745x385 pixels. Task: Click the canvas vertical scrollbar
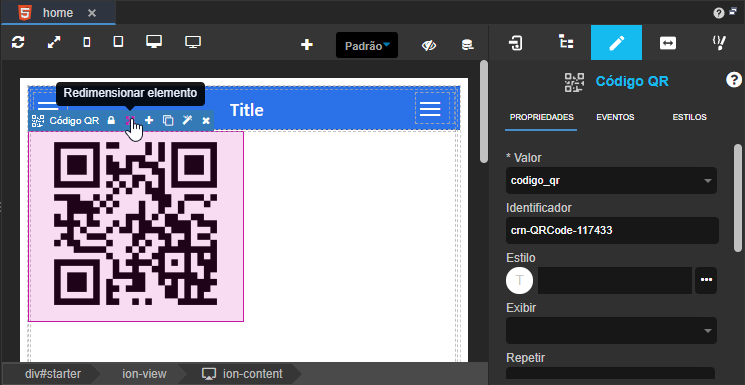click(x=484, y=111)
